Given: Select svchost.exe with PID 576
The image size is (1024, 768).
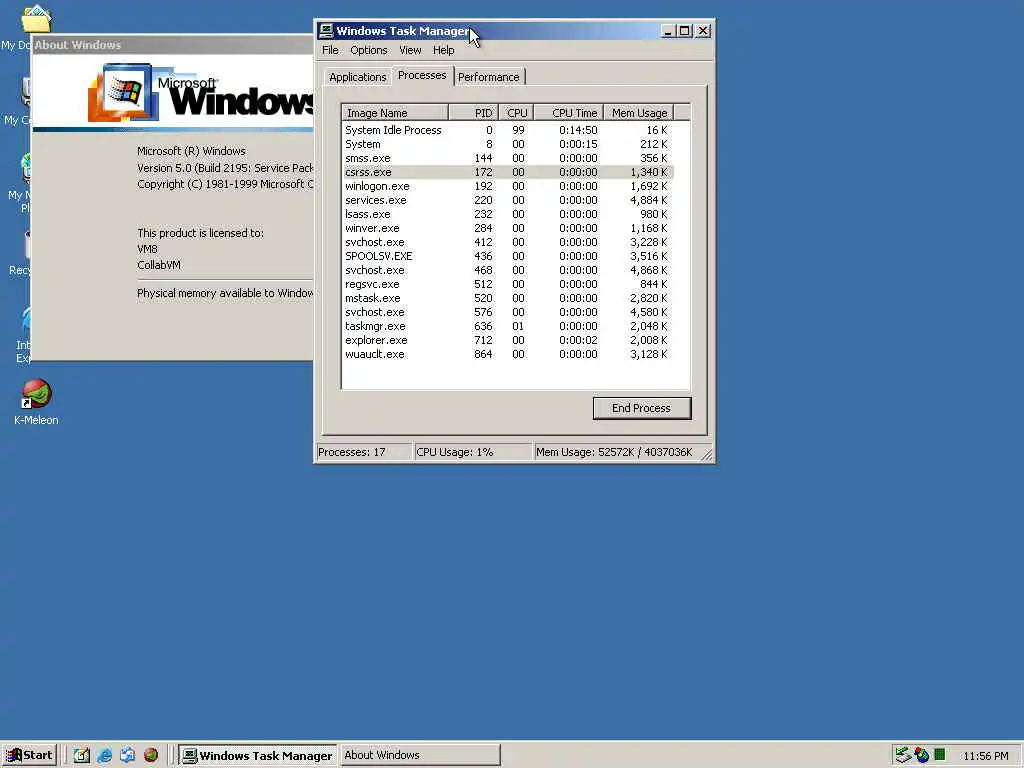Looking at the screenshot, I should 507,312.
